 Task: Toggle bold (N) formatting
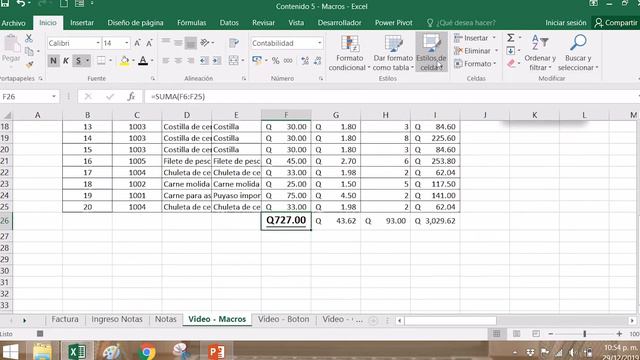[53, 61]
